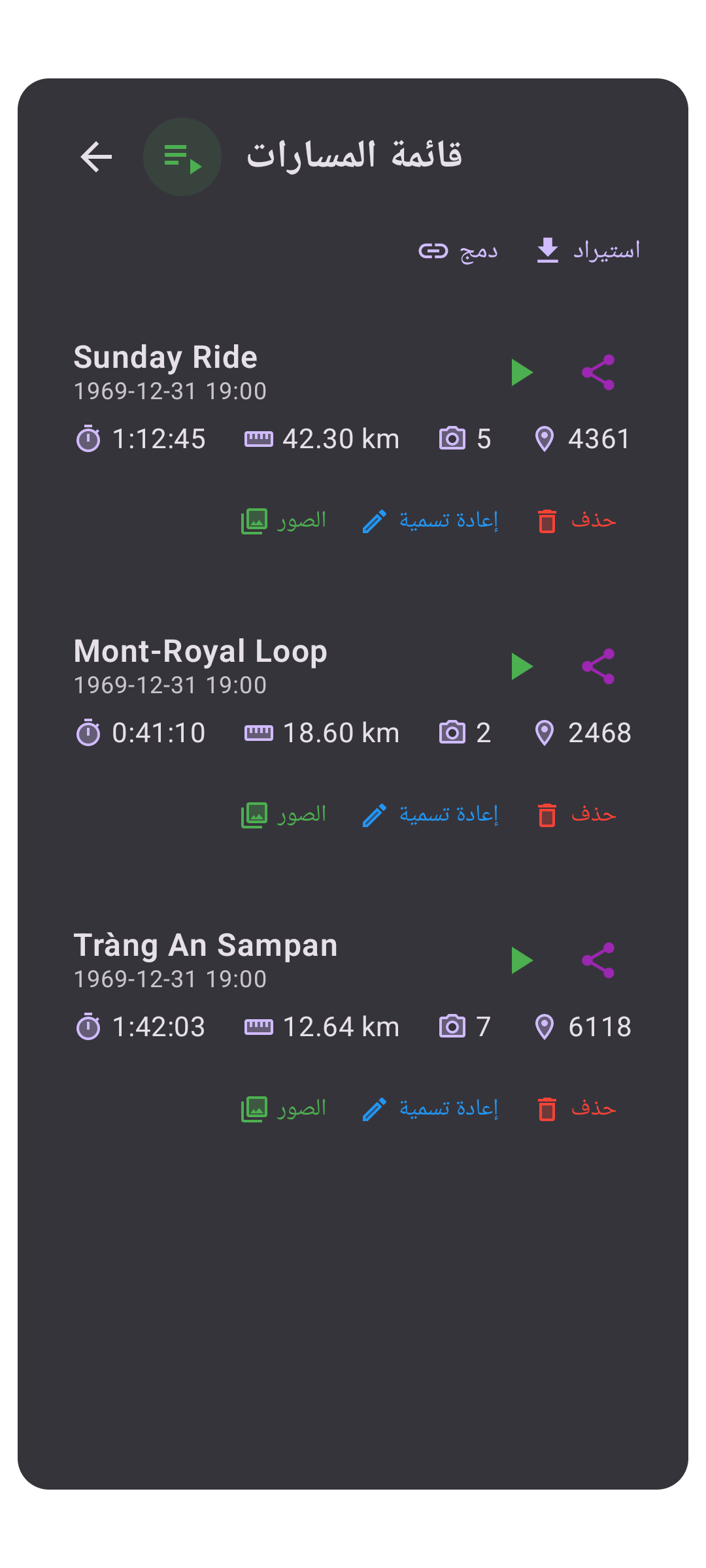The height and width of the screenshot is (1568, 706).
Task: Share the Mont-Royal Loop track
Action: pos(598,666)
